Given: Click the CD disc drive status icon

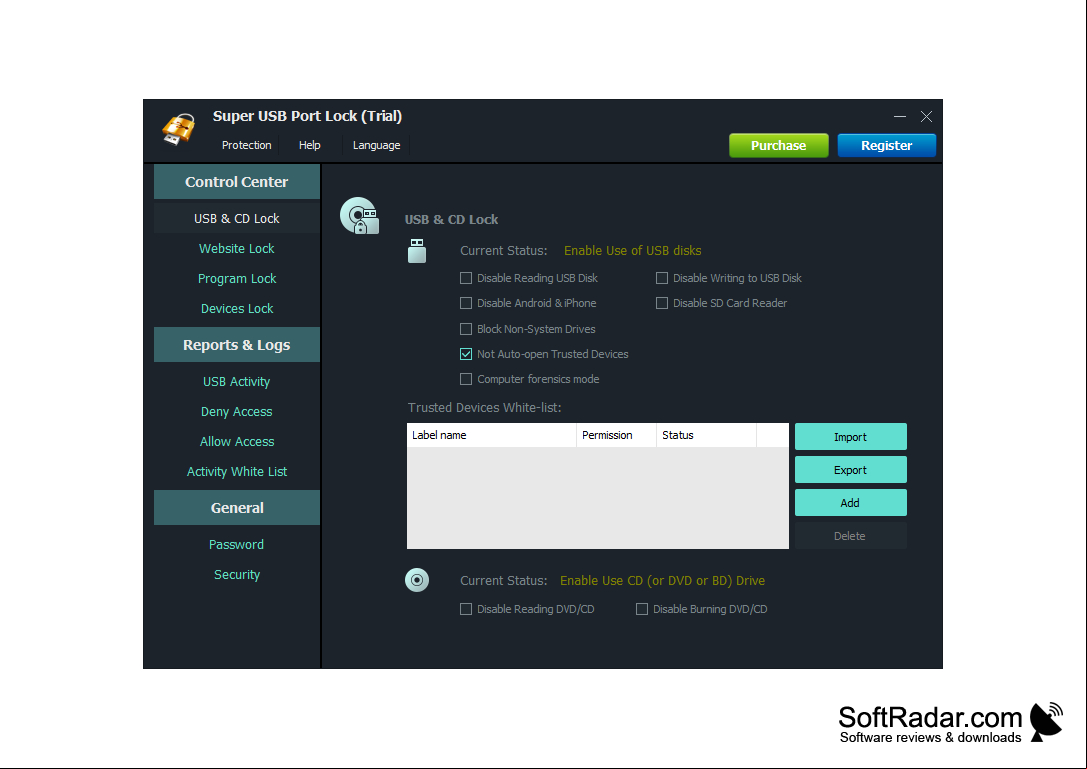Looking at the screenshot, I should [x=417, y=580].
